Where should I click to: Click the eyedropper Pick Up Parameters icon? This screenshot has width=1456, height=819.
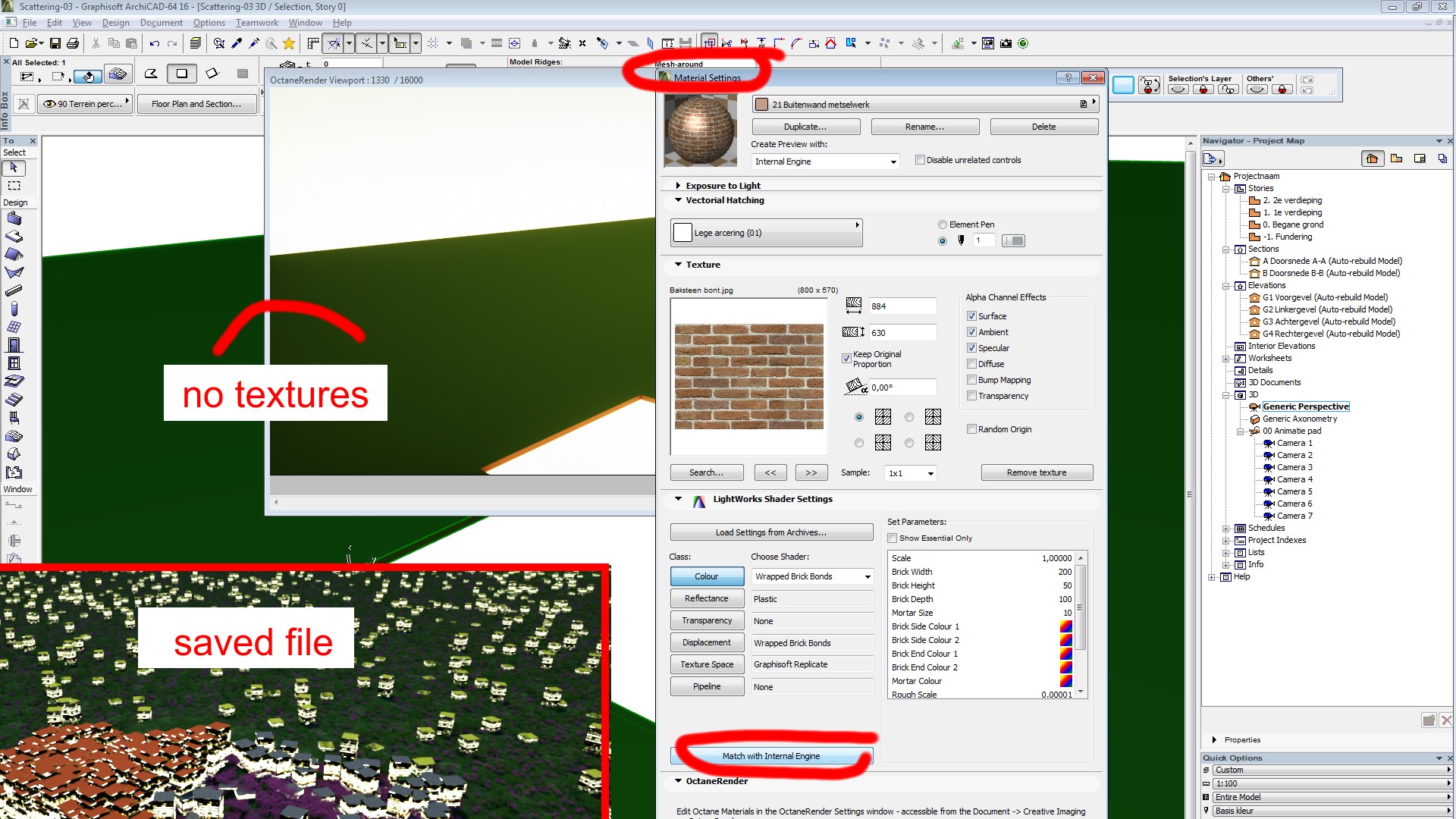[x=237, y=43]
